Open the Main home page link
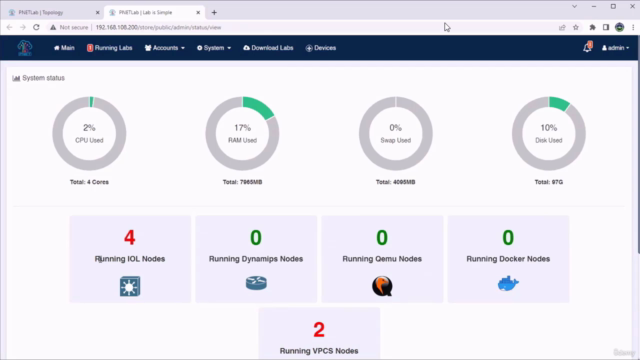This screenshot has height=360, width=640. coord(64,48)
